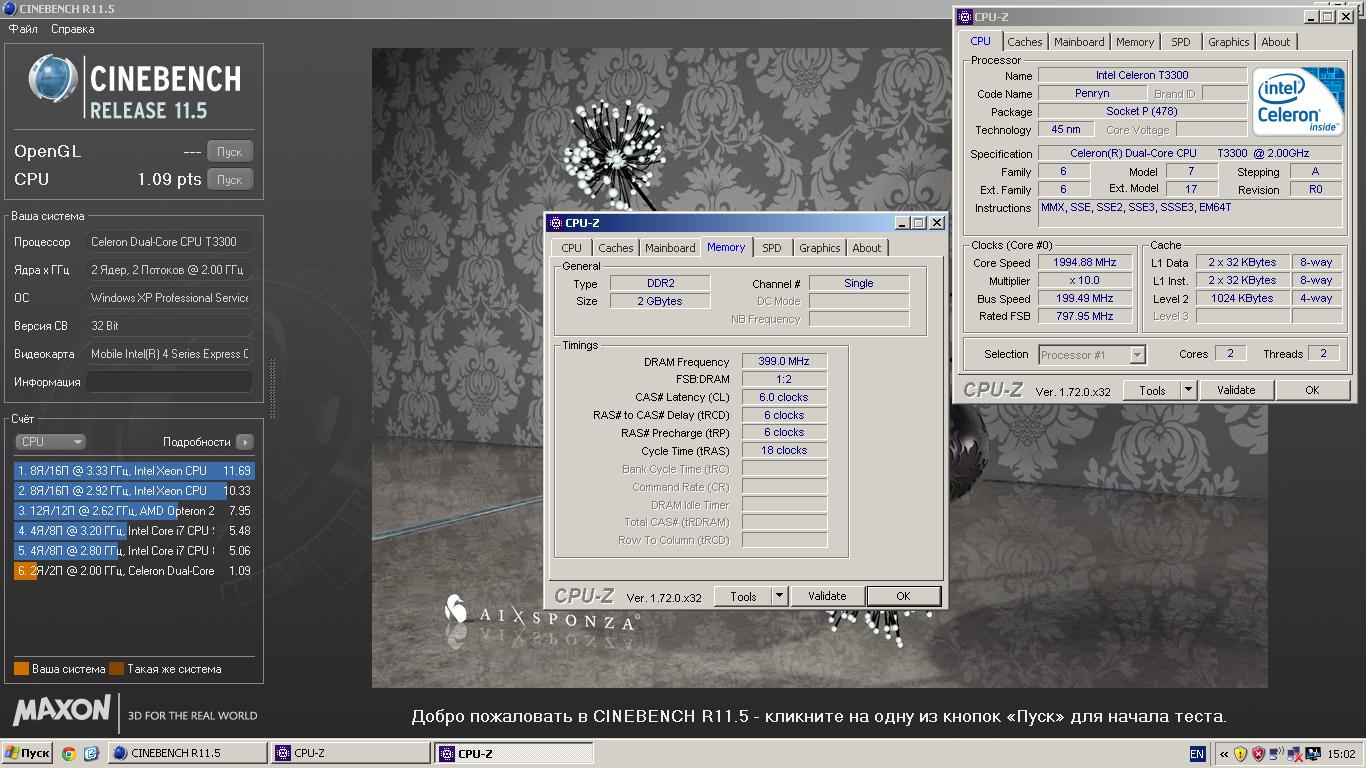
Task: Click the monitor graphics tray icon
Action: pos(1313,754)
